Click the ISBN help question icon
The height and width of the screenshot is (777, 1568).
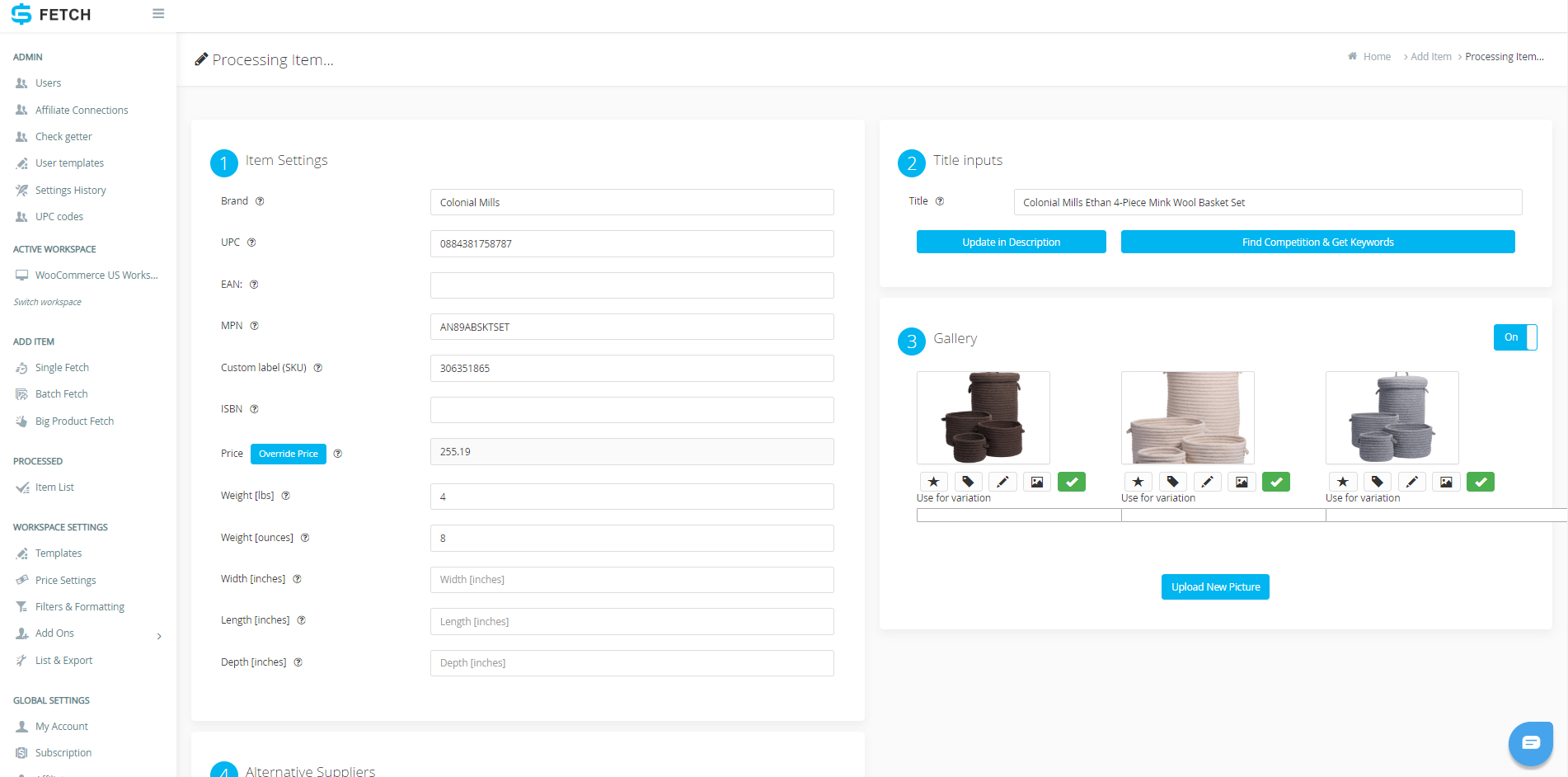[x=254, y=409]
